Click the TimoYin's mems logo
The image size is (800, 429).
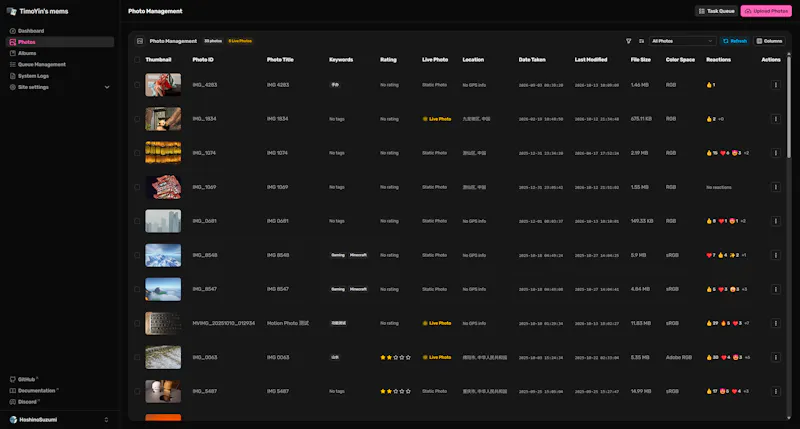(x=37, y=11)
